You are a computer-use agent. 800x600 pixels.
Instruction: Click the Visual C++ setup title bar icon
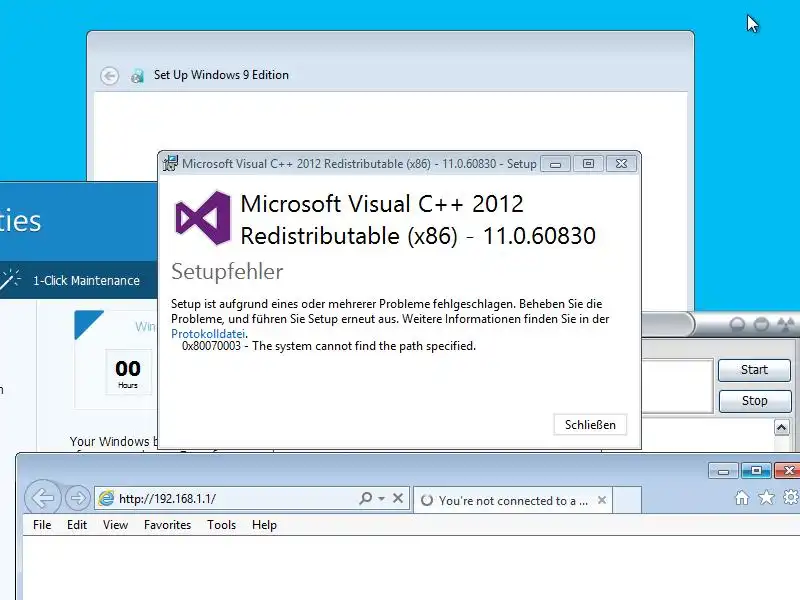170,163
